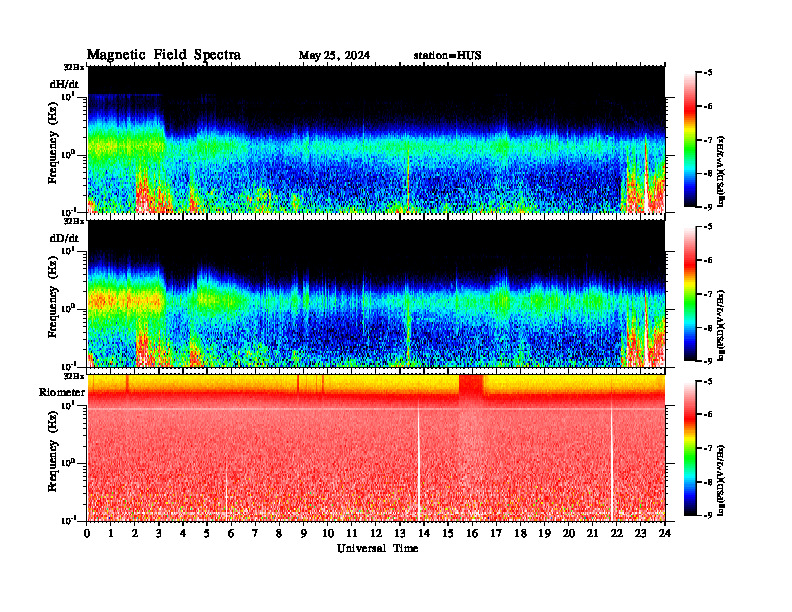The height and width of the screenshot is (612, 792).
Task: Click the hour "12" tick label on the time axis
Action: [376, 533]
